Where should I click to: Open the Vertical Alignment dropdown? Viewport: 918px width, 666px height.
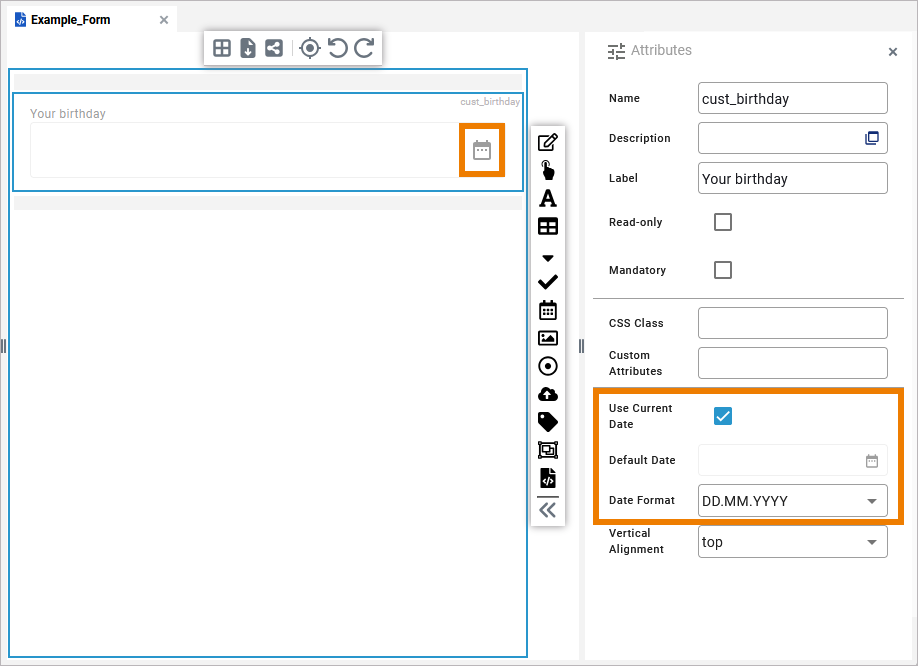click(x=792, y=542)
